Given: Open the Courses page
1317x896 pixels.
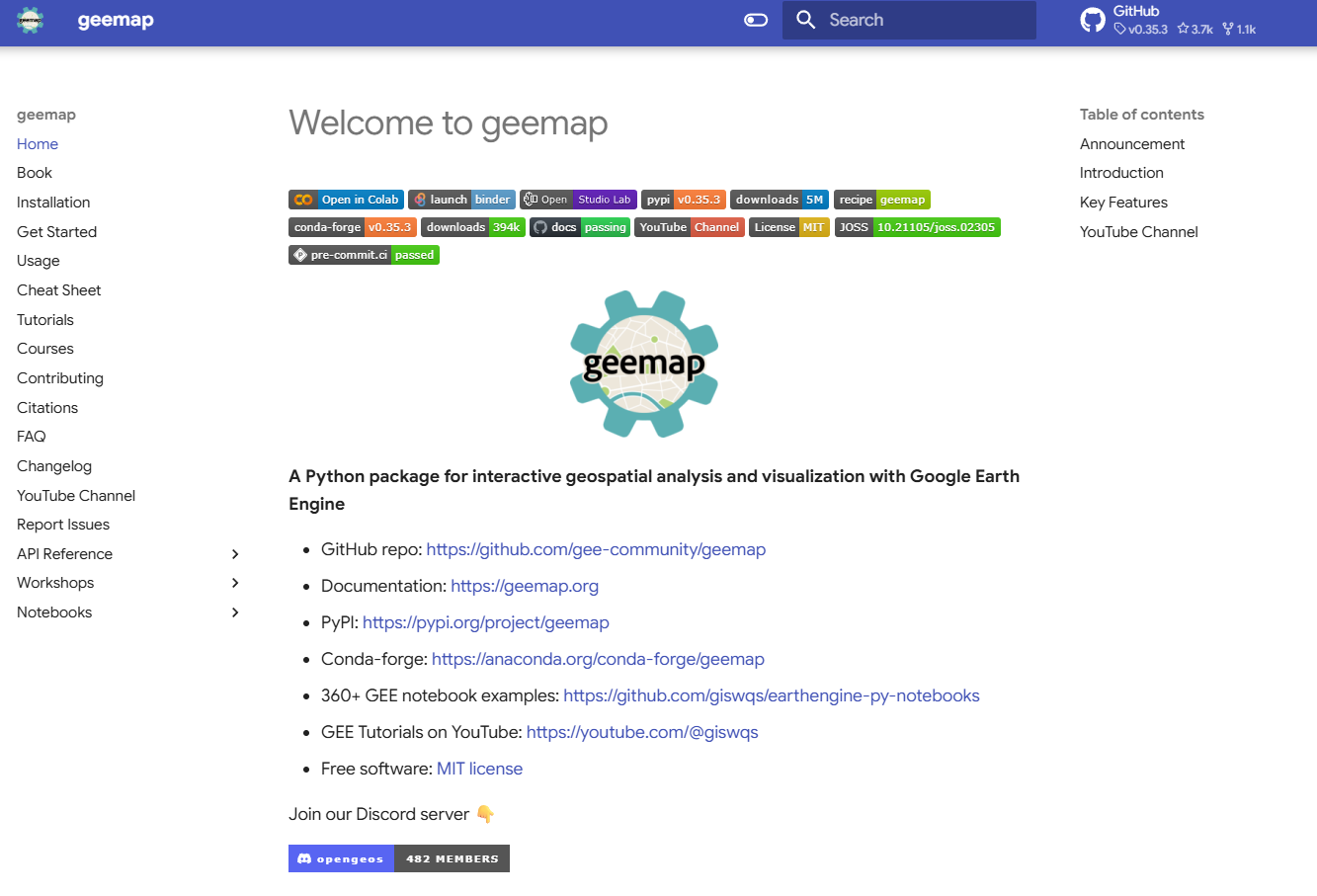Looking at the screenshot, I should [45, 349].
